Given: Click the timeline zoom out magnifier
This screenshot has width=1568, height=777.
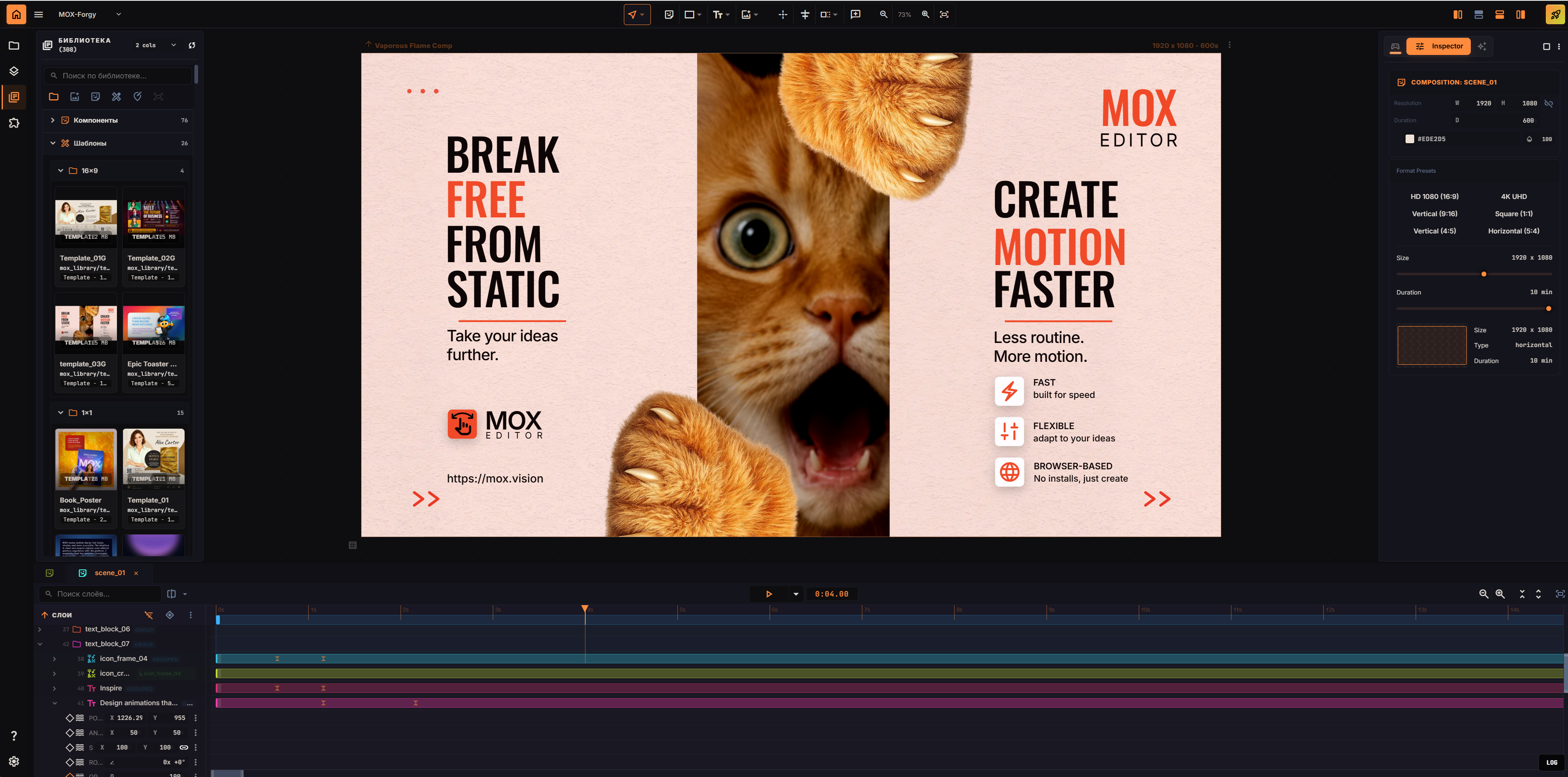Looking at the screenshot, I should [x=1484, y=594].
